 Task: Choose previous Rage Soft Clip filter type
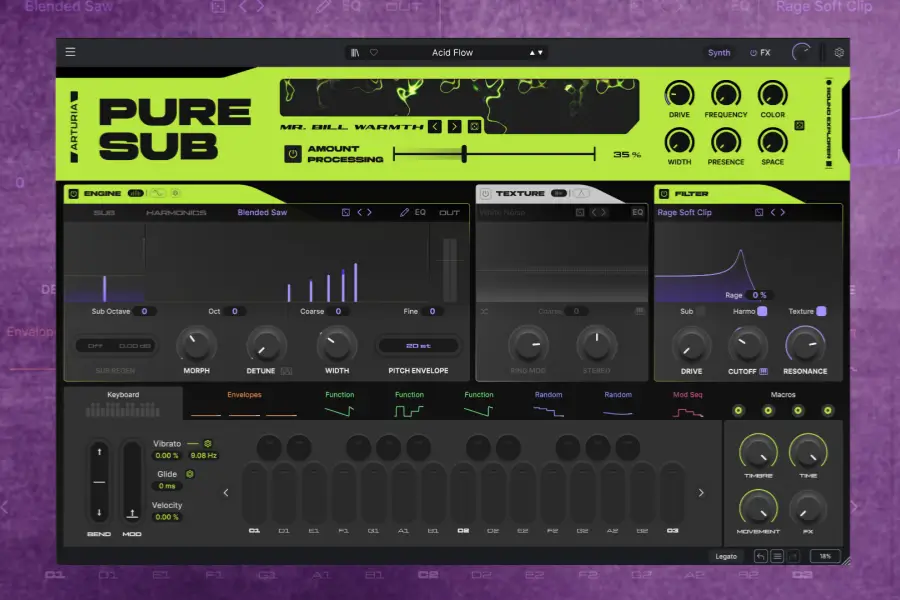point(773,212)
